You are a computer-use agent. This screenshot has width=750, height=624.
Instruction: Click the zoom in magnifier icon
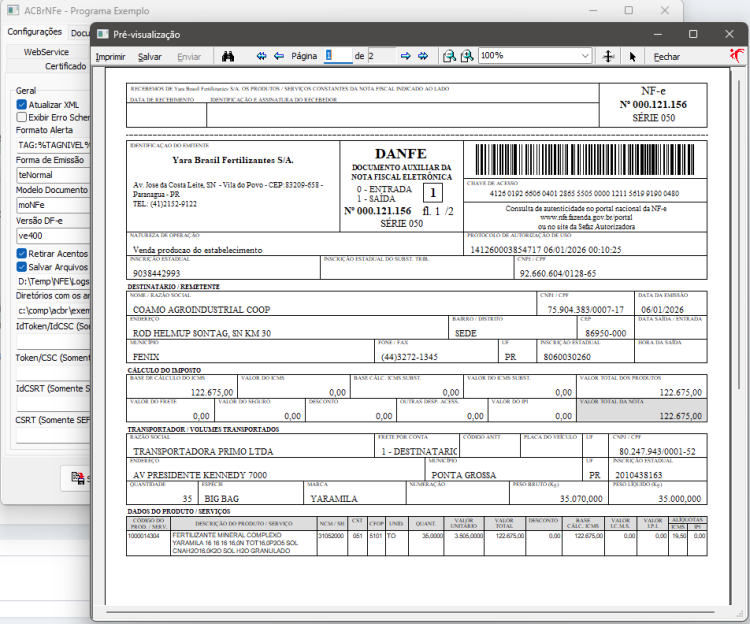tap(467, 56)
